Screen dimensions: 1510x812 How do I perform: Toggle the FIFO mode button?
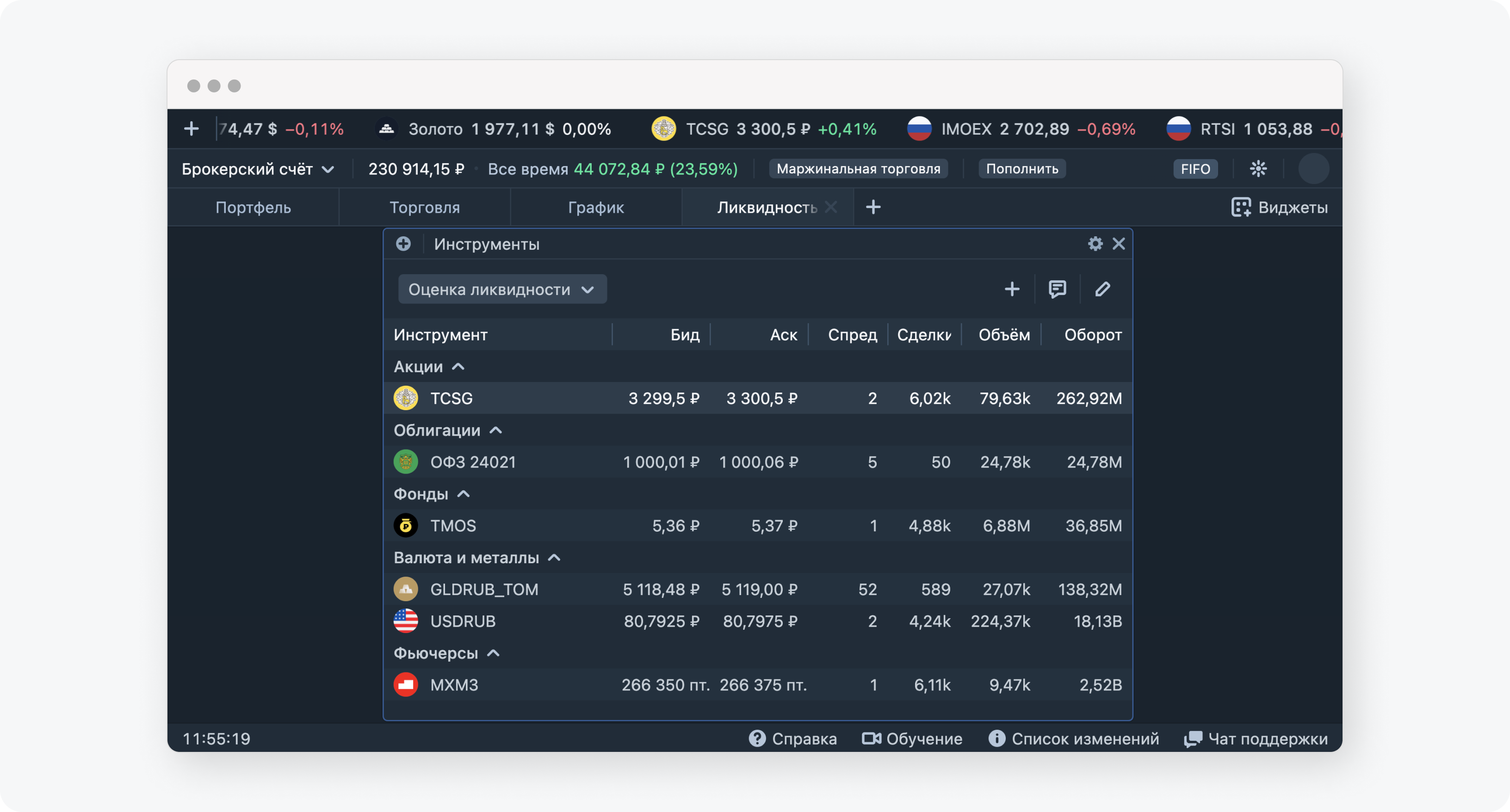(x=1195, y=169)
